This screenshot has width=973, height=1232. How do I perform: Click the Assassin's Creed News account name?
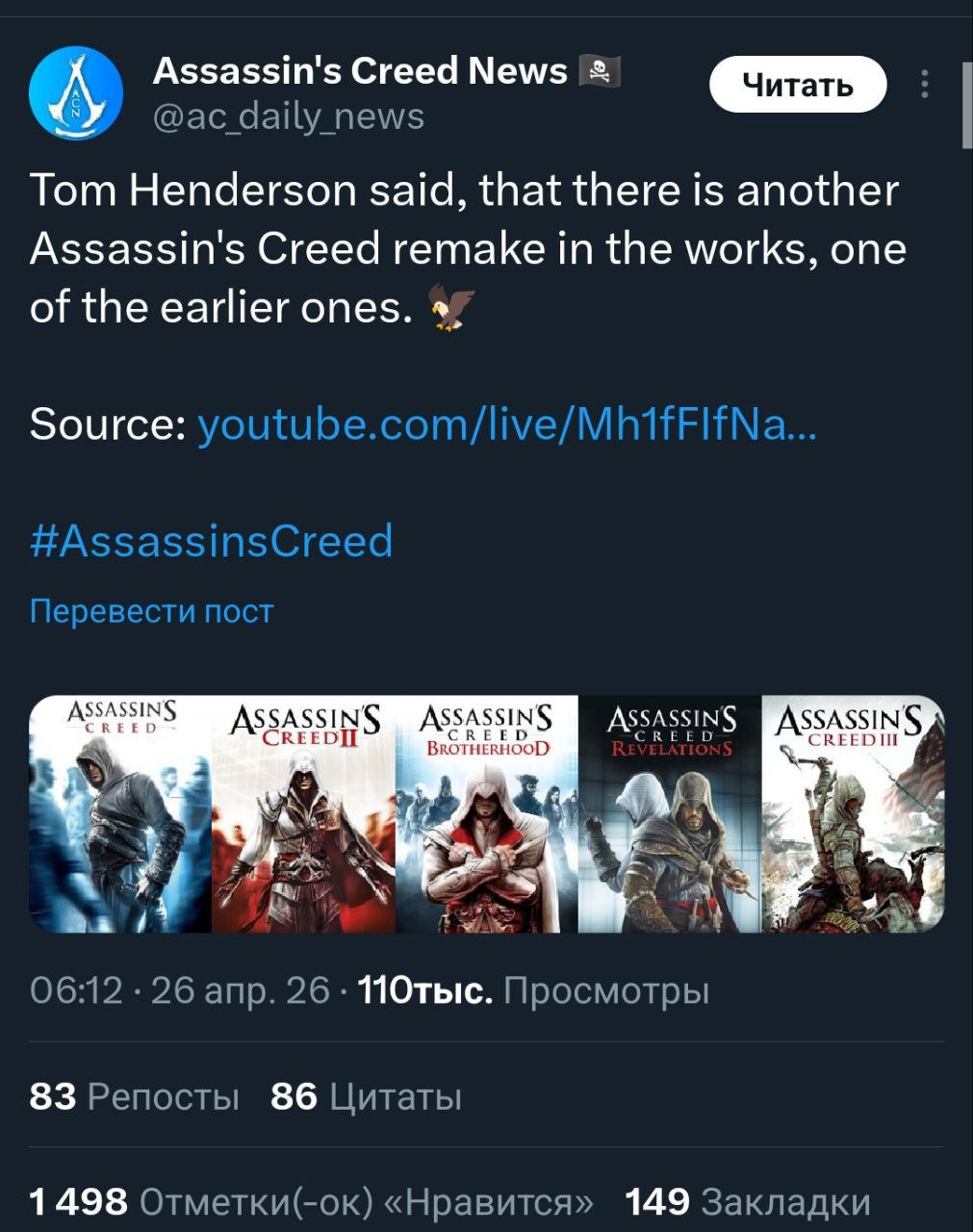360,70
